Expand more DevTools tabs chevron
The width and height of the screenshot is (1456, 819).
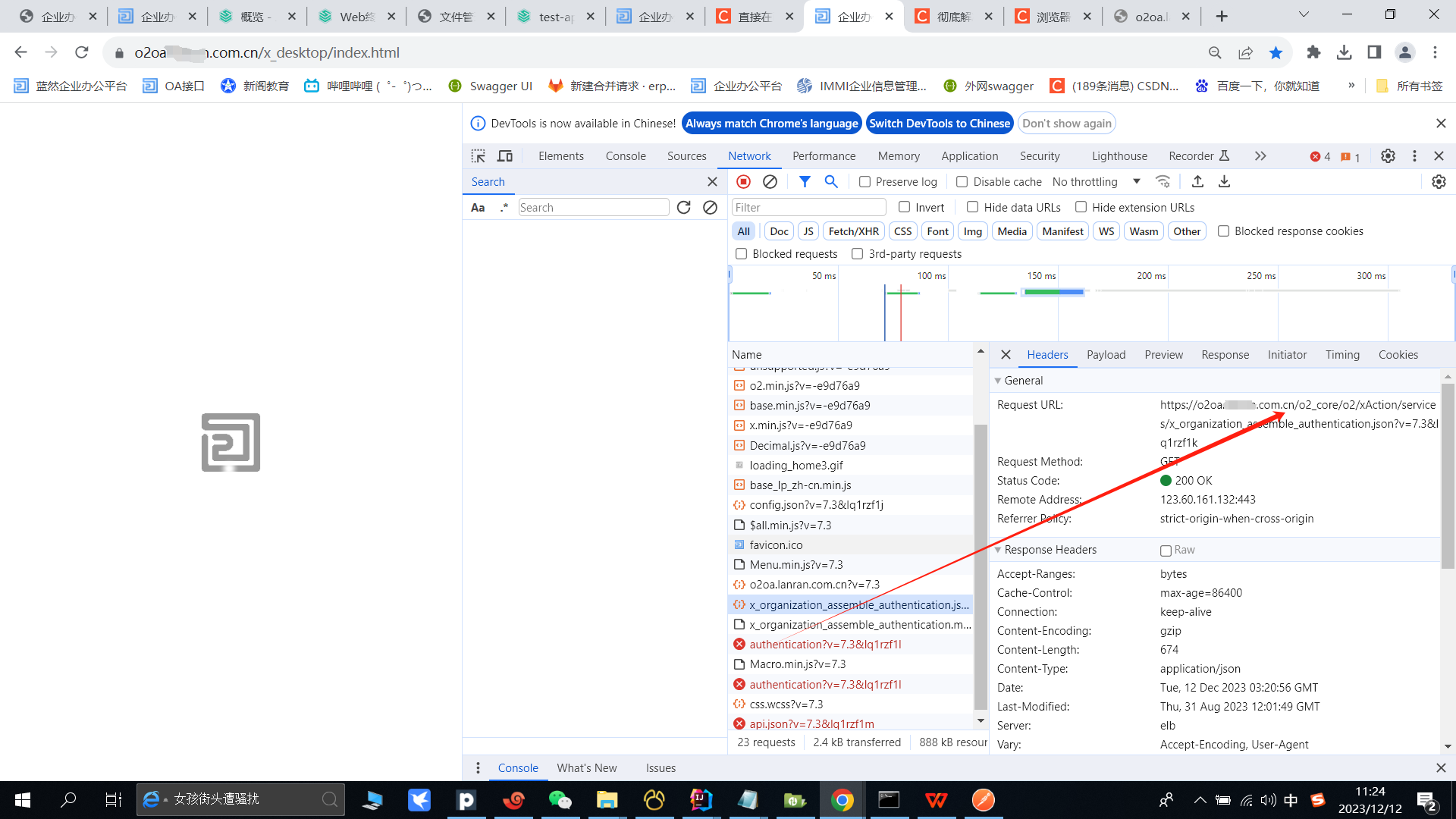pos(1260,156)
